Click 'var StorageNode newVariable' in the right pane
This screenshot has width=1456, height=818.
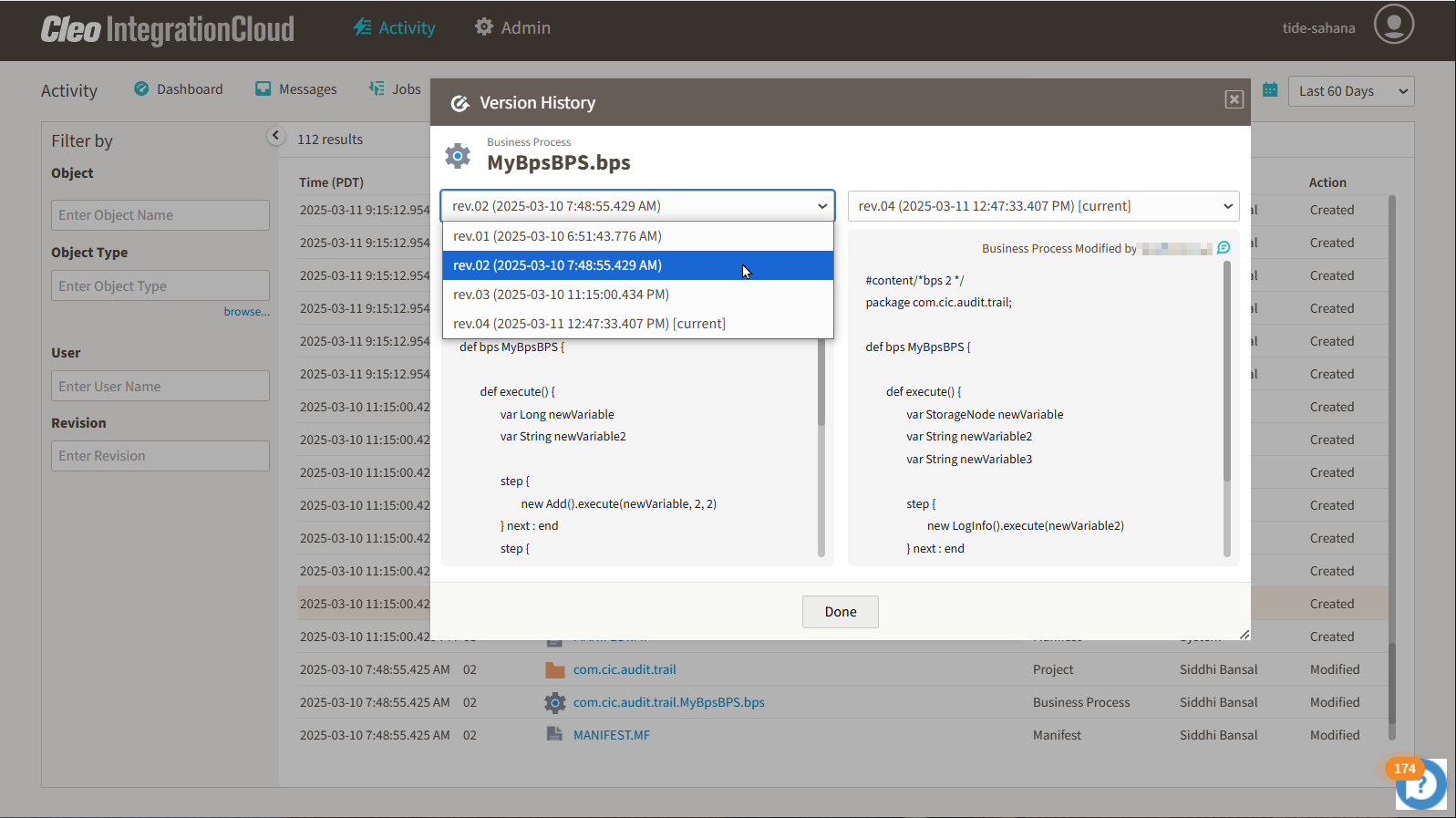click(985, 414)
